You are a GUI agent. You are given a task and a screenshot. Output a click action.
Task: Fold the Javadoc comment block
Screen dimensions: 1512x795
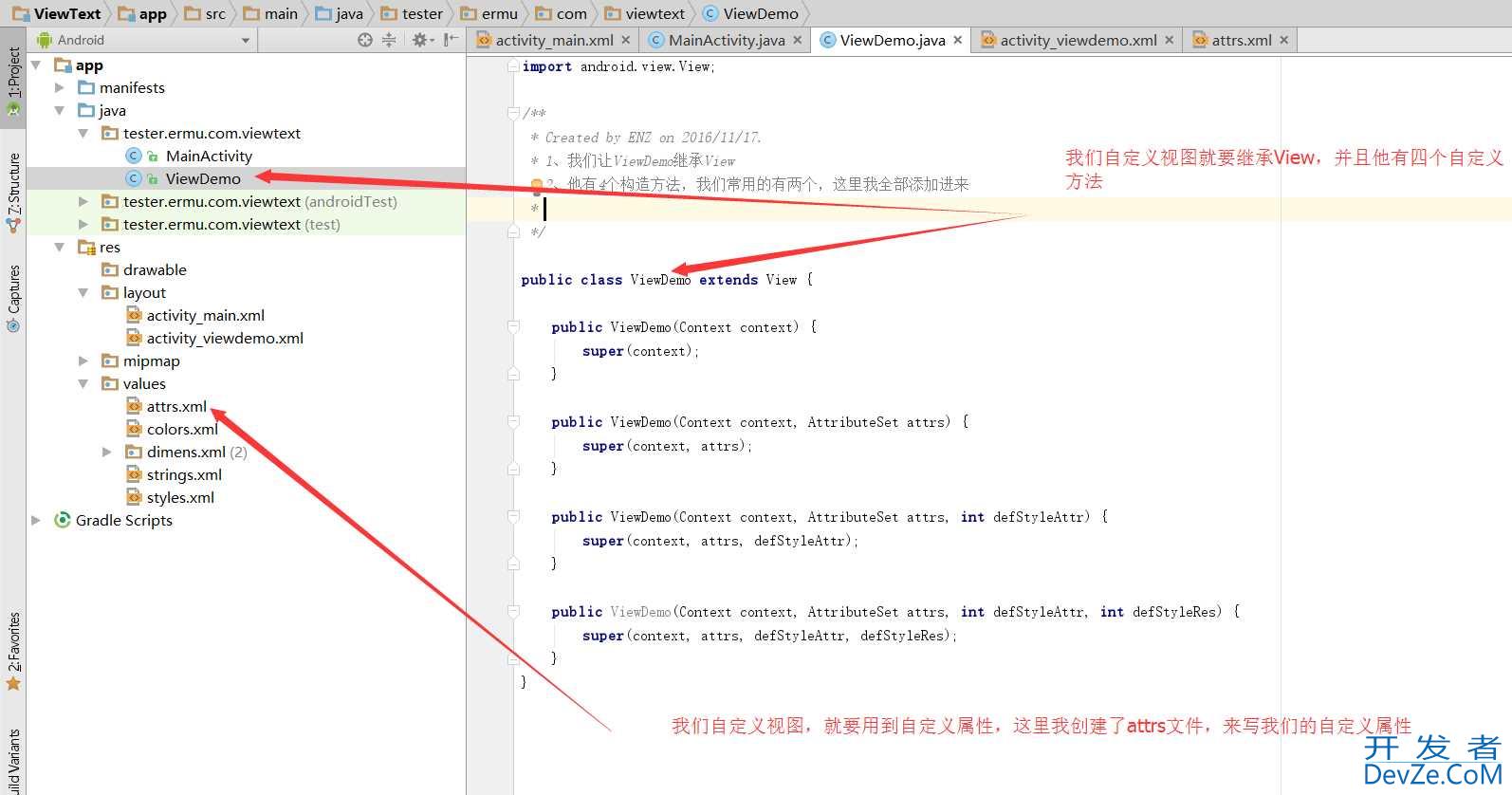pos(513,113)
